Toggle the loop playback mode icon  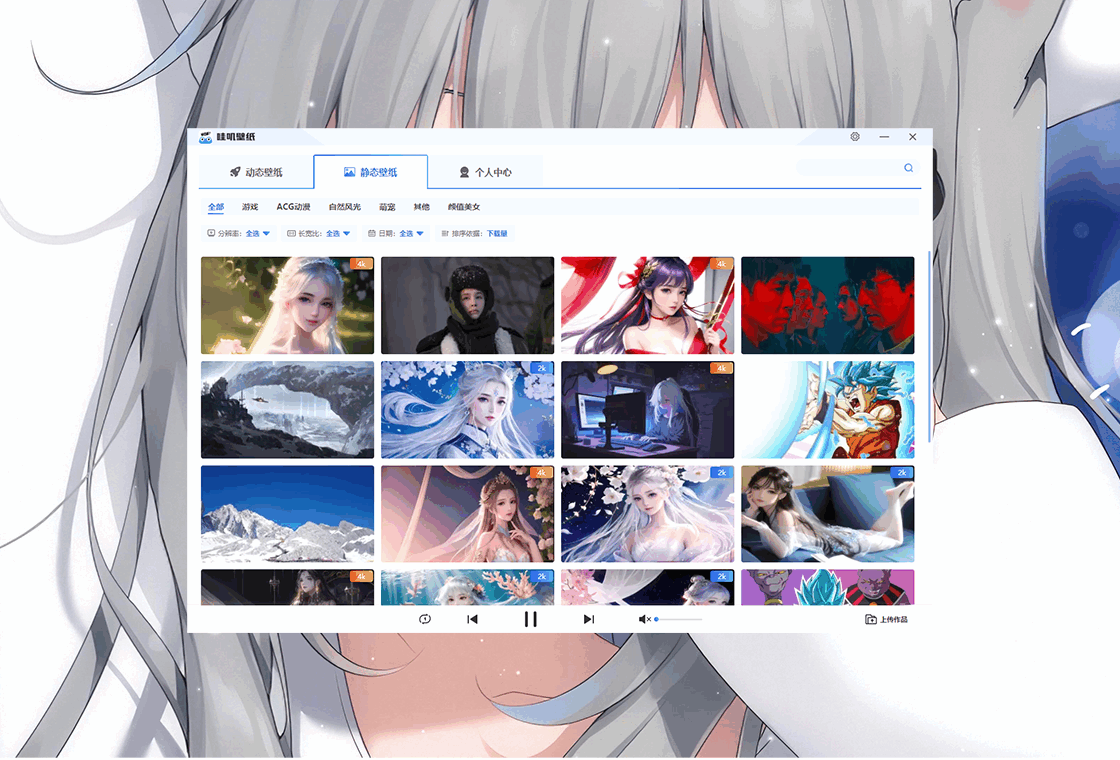tap(424, 619)
